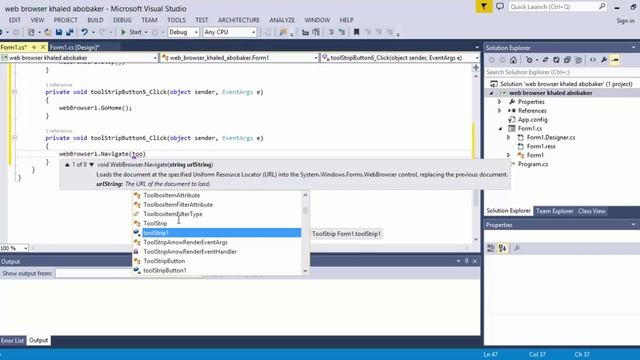
Task: Switch to the Team Explorer tab
Action: pyautogui.click(x=554, y=211)
